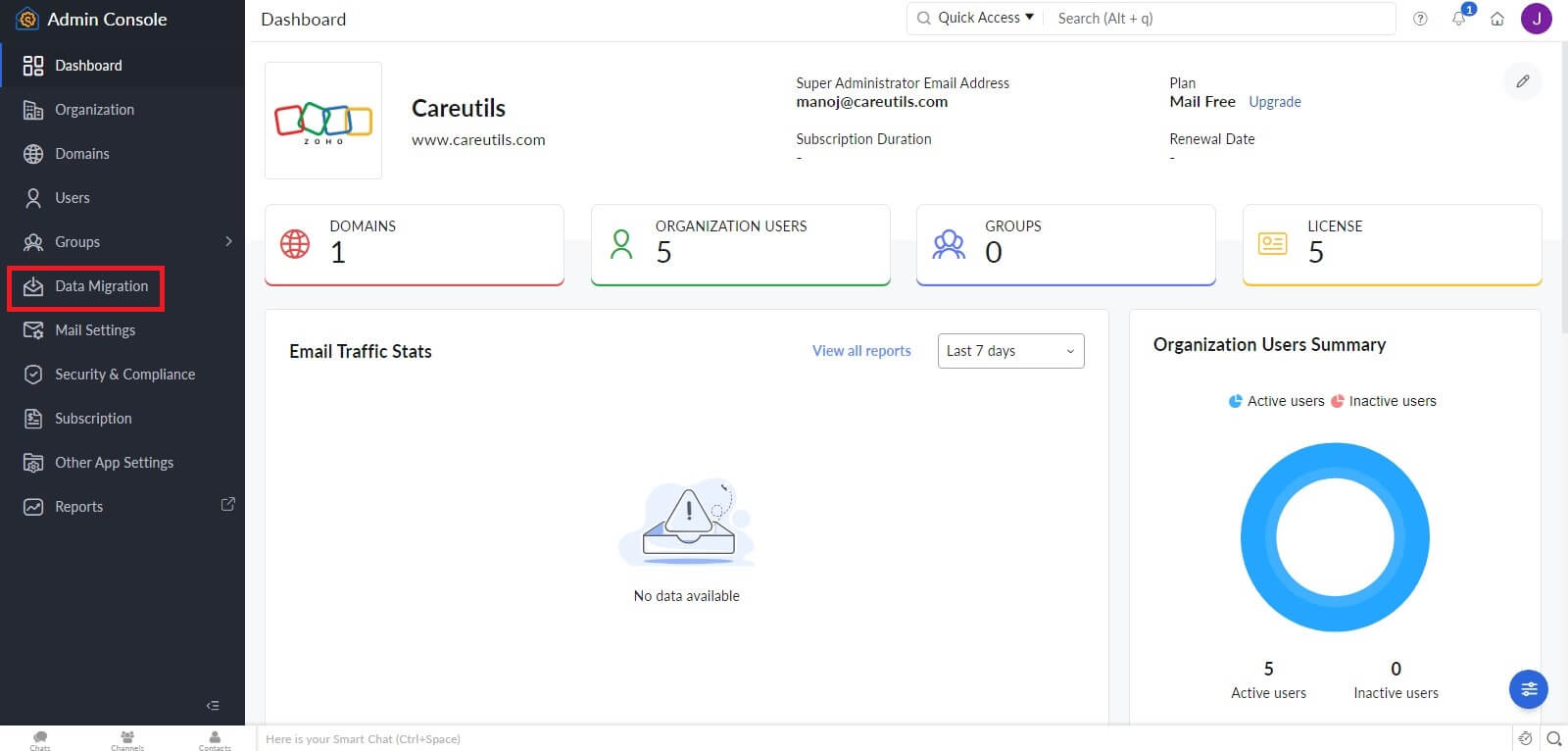Toggle Inactive users legend item
The image size is (1568, 751).
(1384, 401)
